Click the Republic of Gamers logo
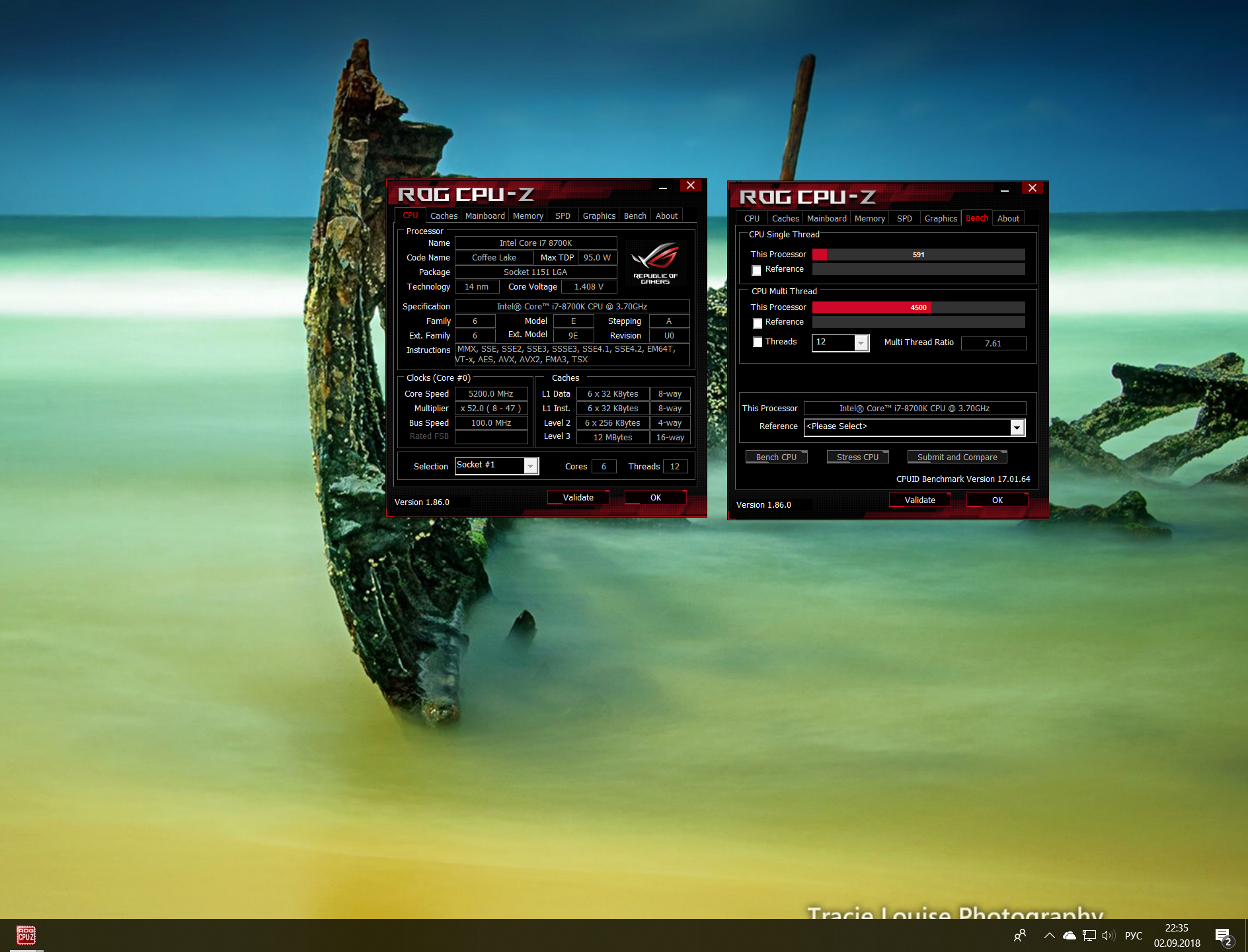 coord(655,263)
